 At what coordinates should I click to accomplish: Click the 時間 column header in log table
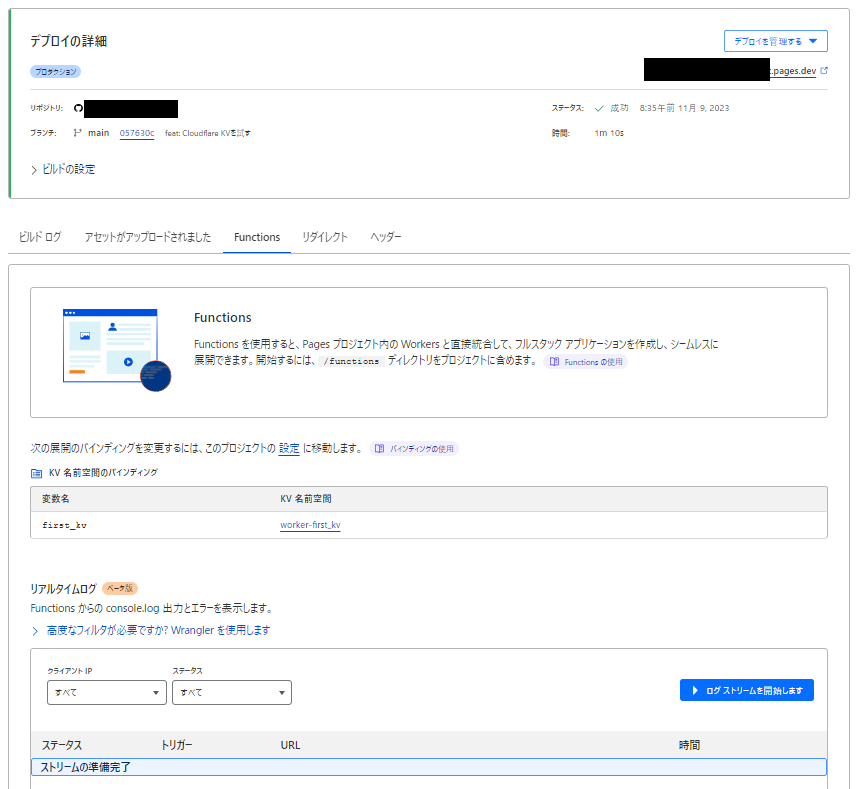pyautogui.click(x=689, y=745)
